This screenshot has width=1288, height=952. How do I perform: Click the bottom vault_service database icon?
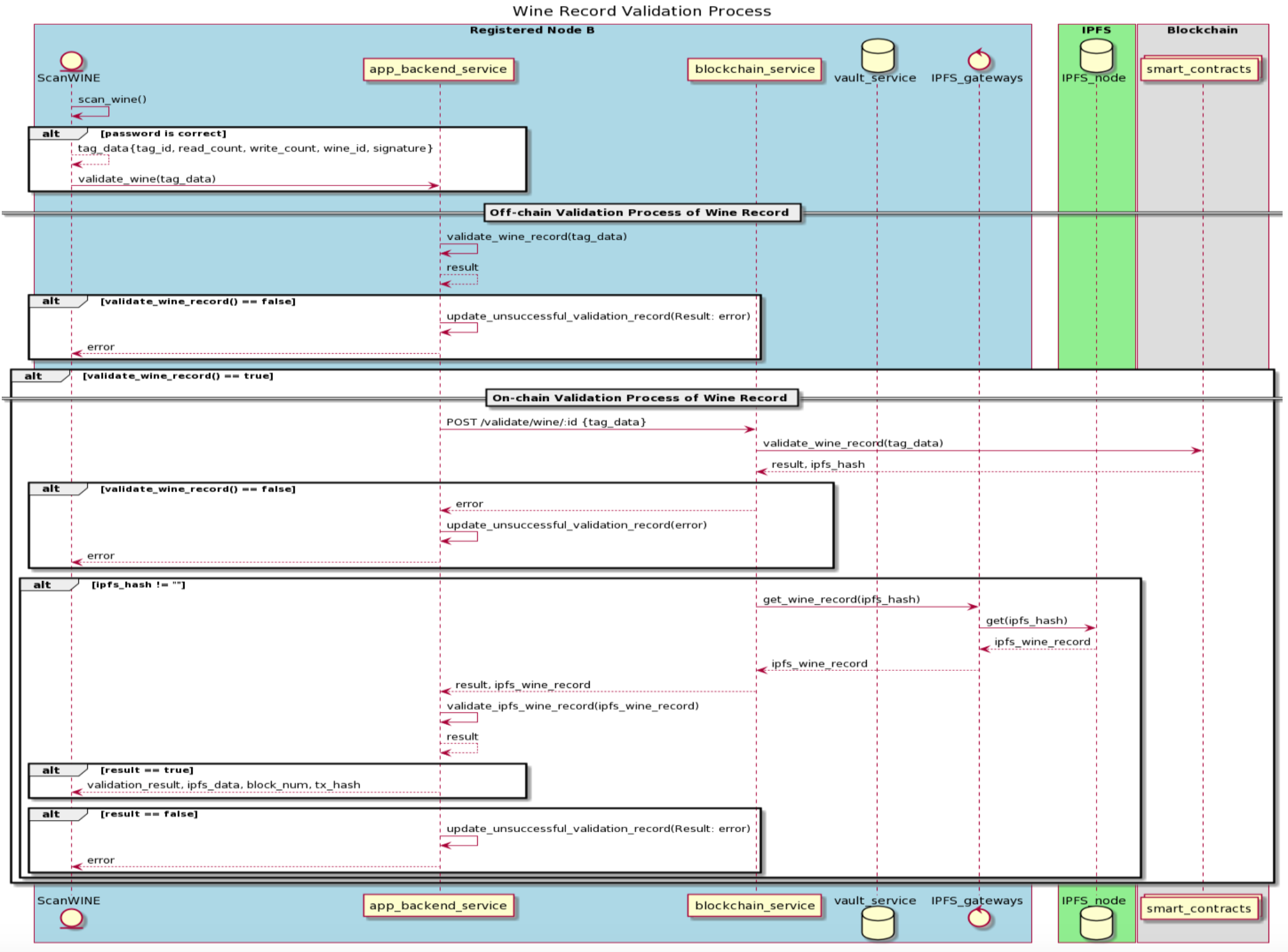pyautogui.click(x=877, y=922)
